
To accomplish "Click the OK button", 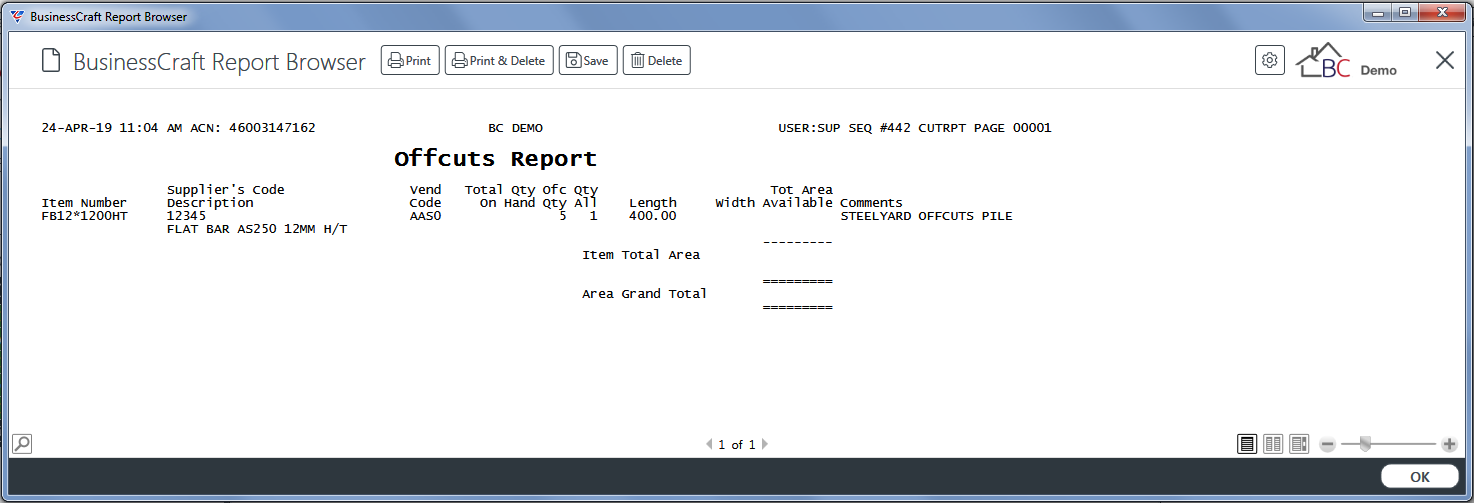I will 1420,477.
